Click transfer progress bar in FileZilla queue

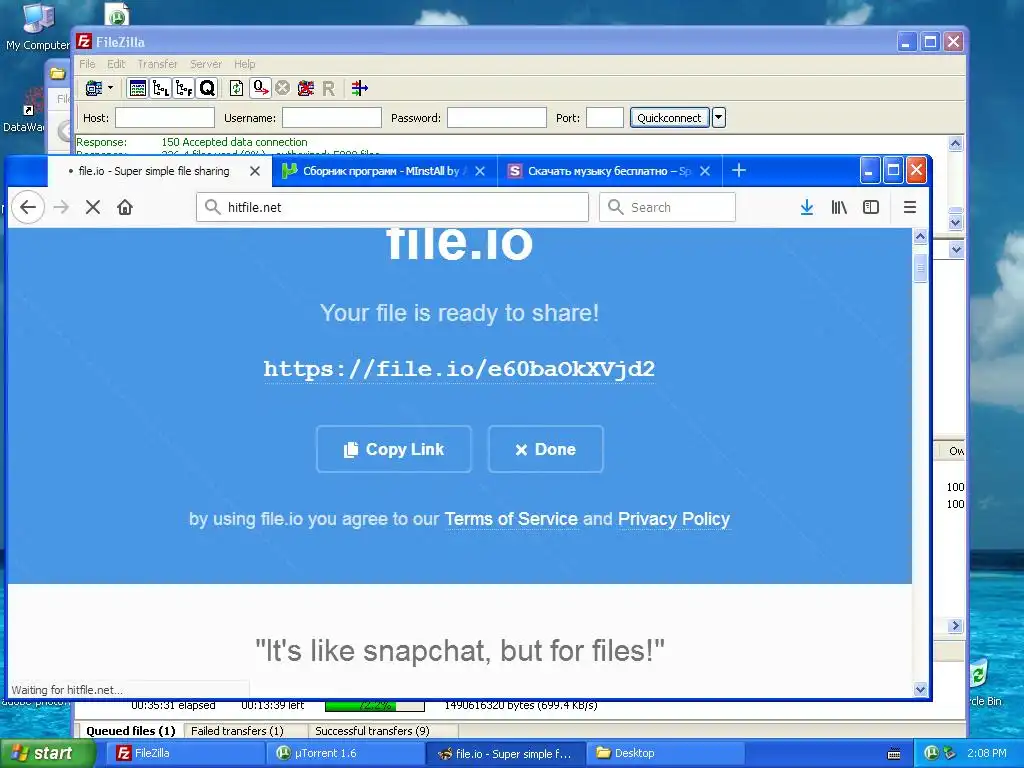[x=375, y=705]
